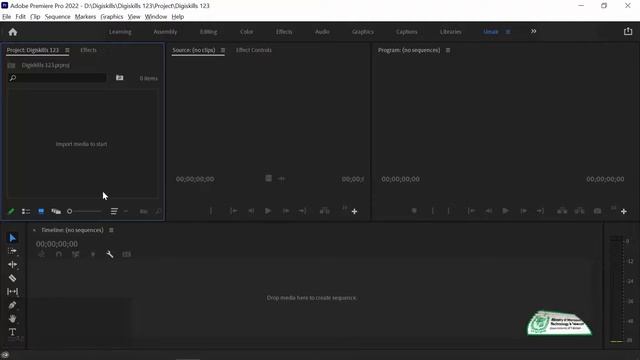
Task: Toggle the project writable green pencil
Action: pyautogui.click(x=11, y=211)
